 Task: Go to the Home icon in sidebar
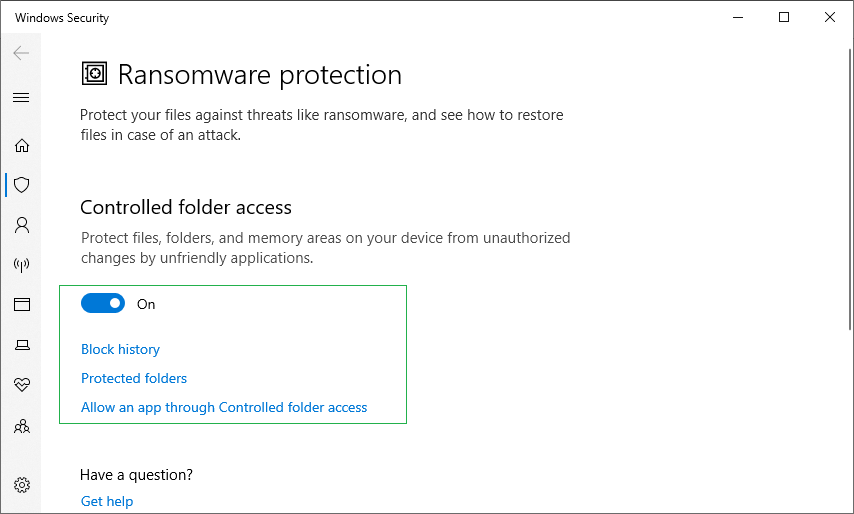(x=22, y=145)
